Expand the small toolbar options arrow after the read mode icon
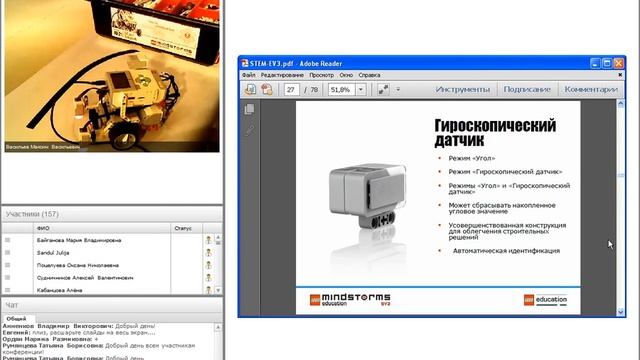This screenshot has width=640, height=360. pos(398,89)
